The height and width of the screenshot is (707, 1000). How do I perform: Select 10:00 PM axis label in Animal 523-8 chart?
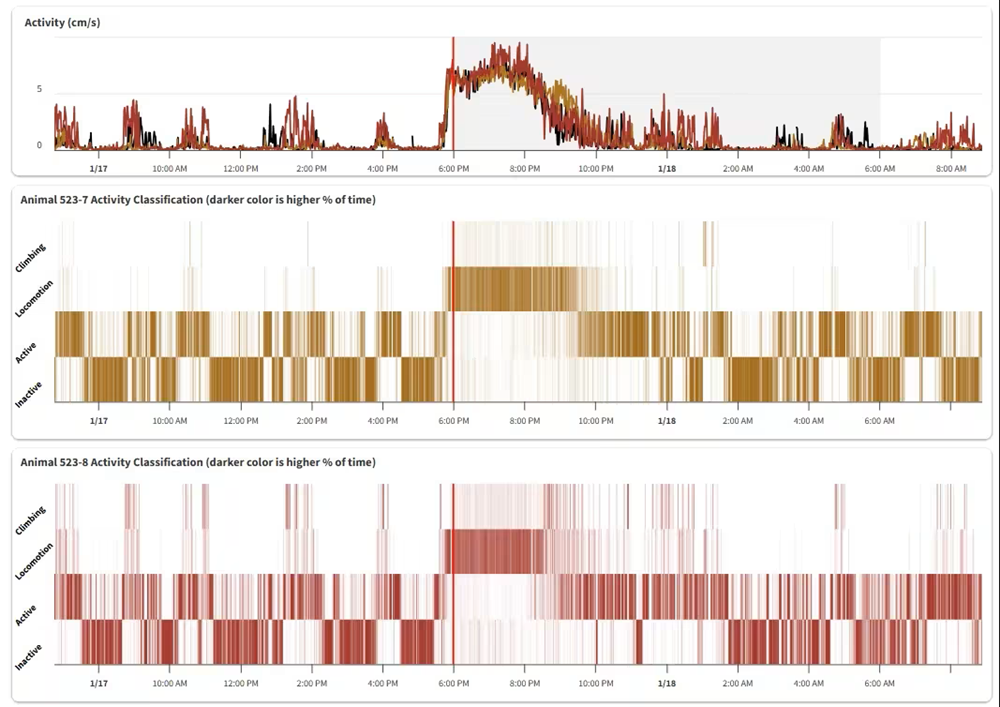pyautogui.click(x=596, y=684)
